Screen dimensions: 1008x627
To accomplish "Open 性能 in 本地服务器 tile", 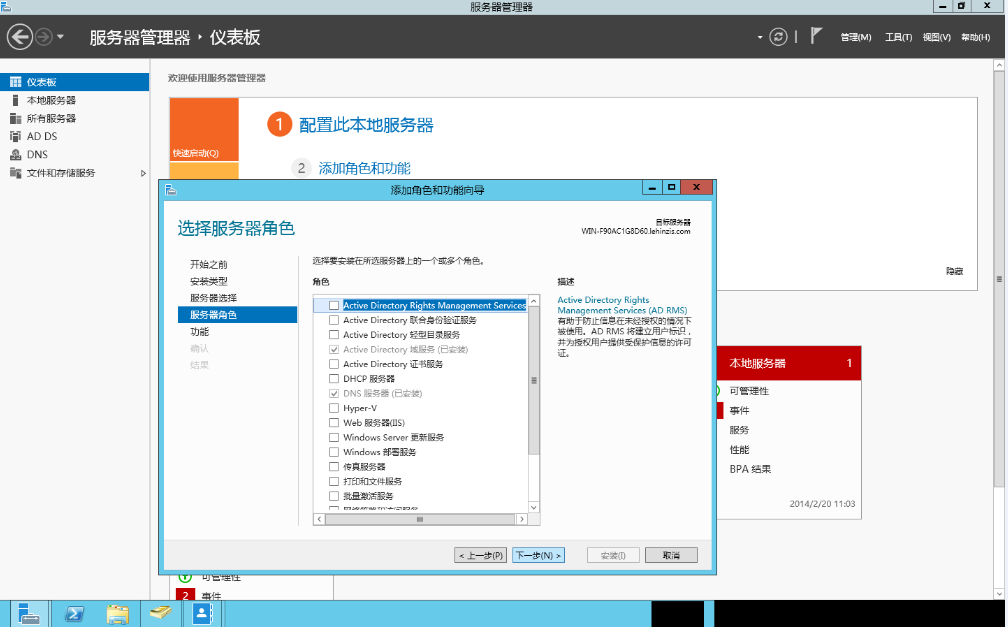I will point(739,450).
